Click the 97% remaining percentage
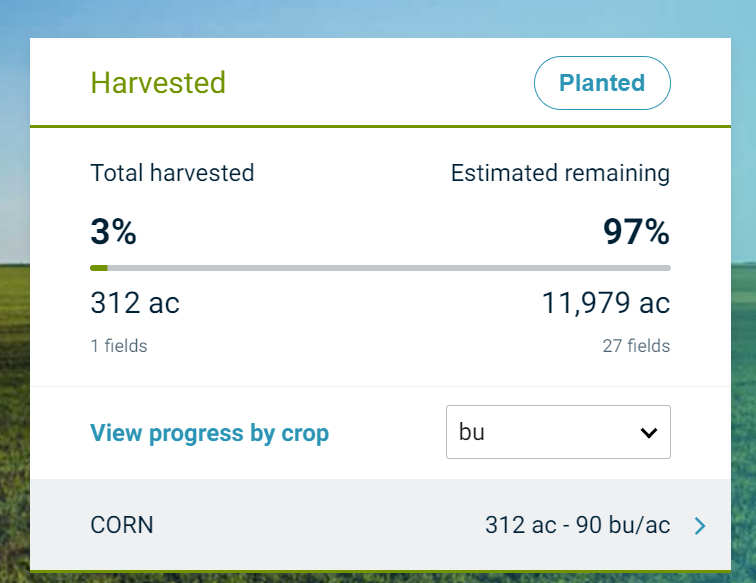The width and height of the screenshot is (756, 583). pyautogui.click(x=636, y=232)
